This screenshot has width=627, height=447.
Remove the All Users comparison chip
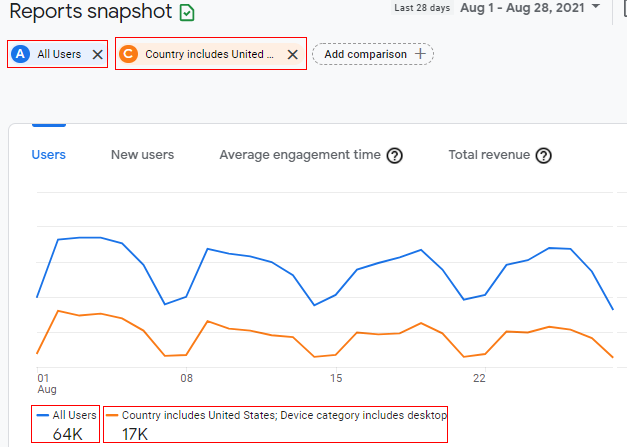click(97, 54)
